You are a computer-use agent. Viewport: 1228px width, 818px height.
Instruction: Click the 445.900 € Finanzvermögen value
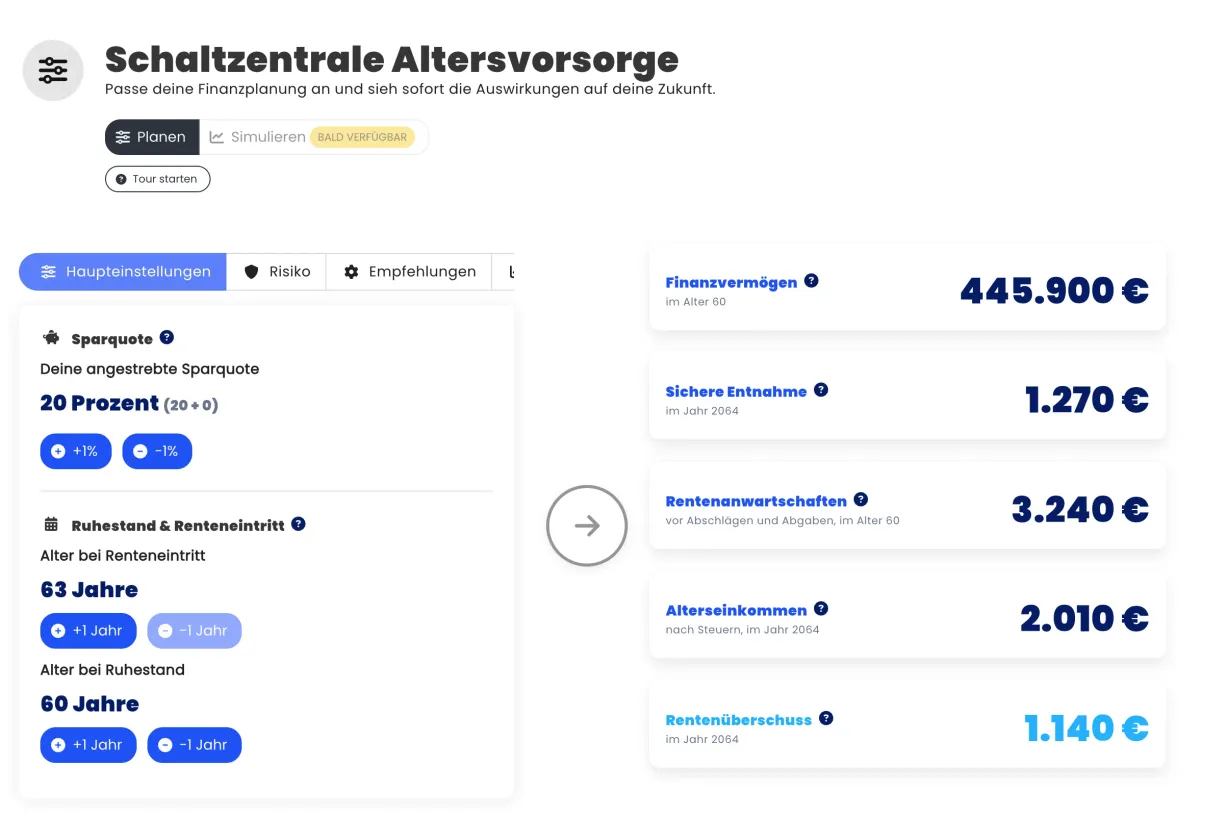click(1054, 290)
